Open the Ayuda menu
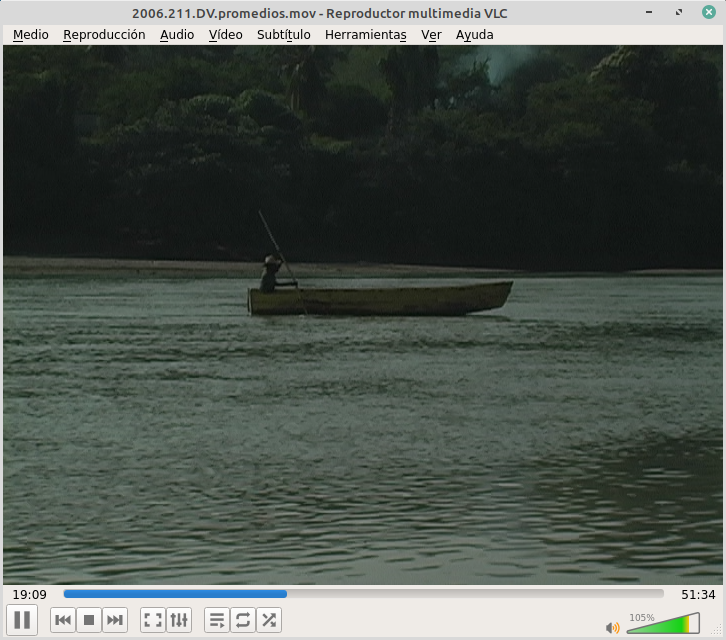 (475, 35)
